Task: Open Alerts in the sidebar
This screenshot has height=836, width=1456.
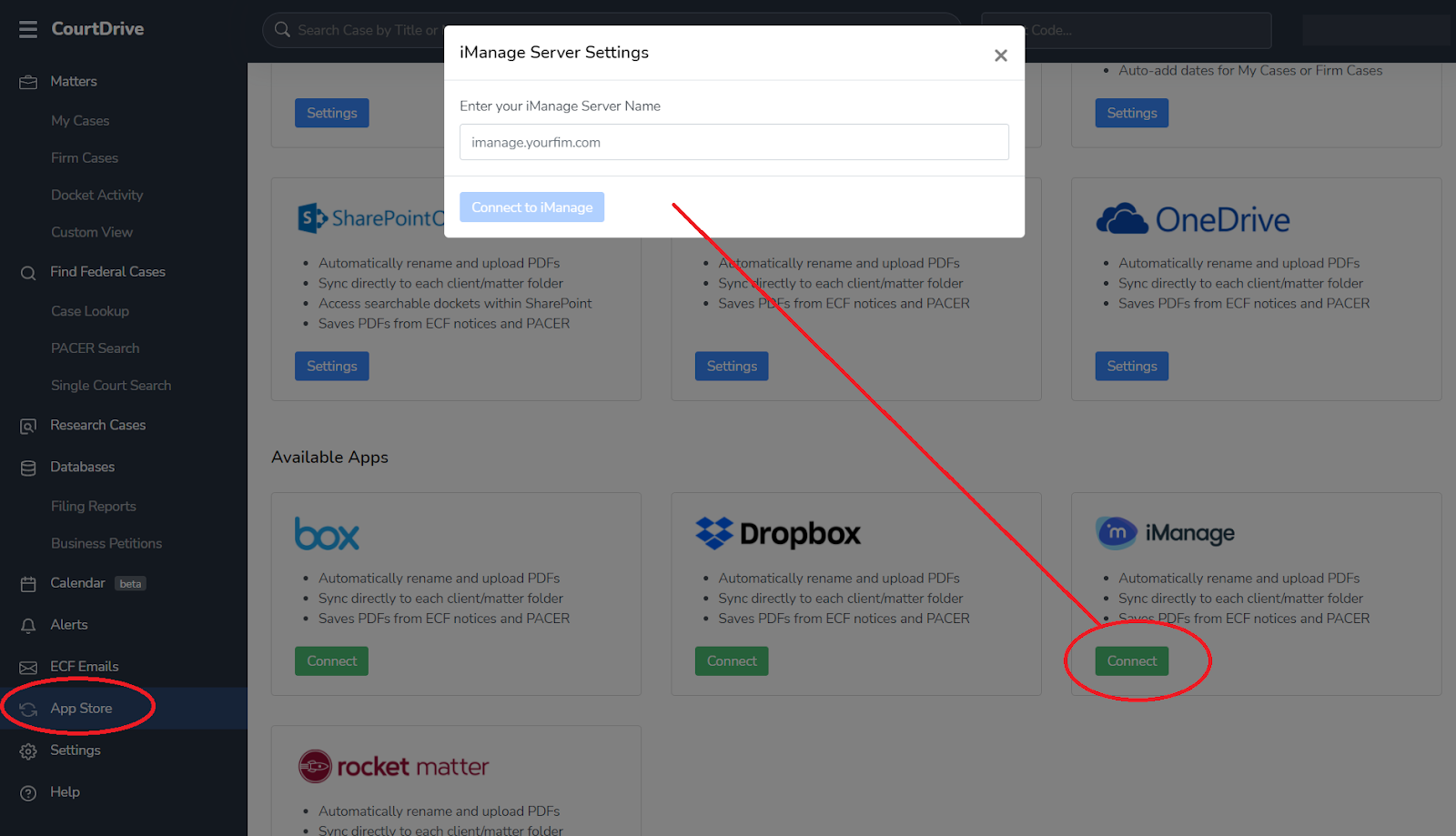Action: pyautogui.click(x=69, y=625)
